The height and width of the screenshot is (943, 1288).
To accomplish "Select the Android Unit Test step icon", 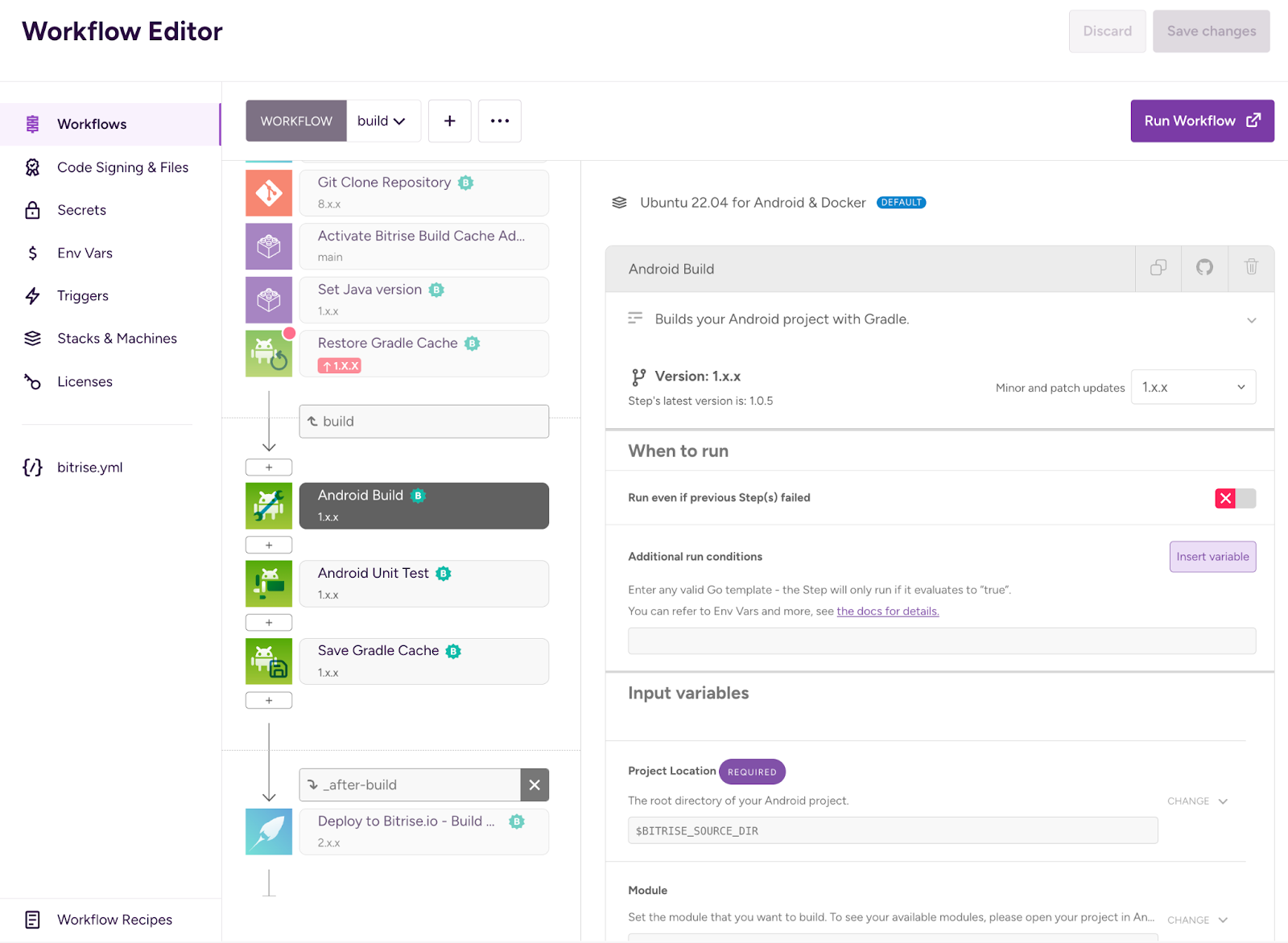I will (269, 583).
